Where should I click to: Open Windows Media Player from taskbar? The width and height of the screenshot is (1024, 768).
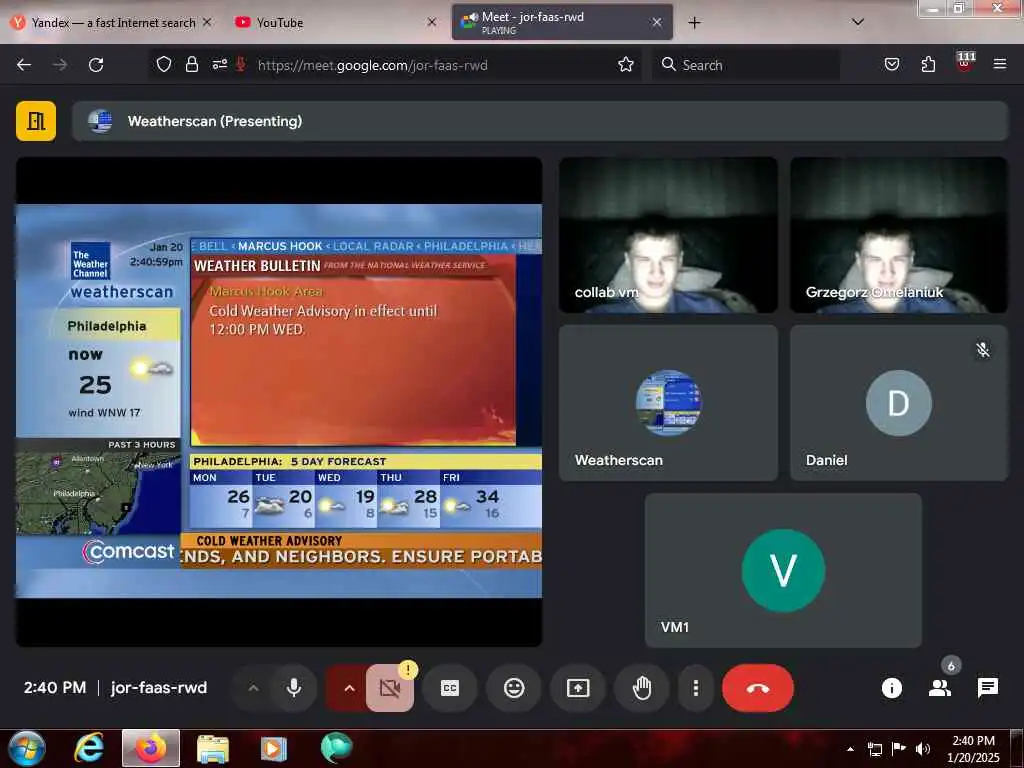tap(274, 748)
